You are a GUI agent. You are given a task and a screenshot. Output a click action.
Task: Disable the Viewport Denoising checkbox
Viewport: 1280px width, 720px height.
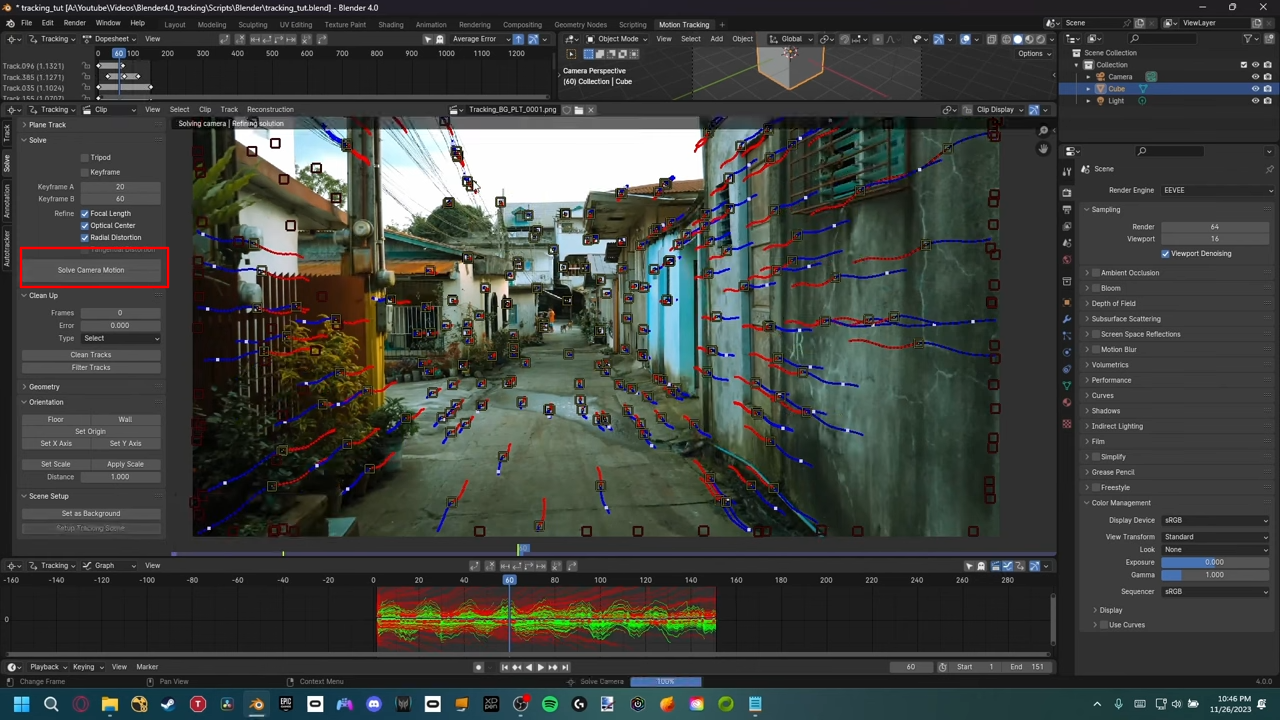click(1166, 253)
